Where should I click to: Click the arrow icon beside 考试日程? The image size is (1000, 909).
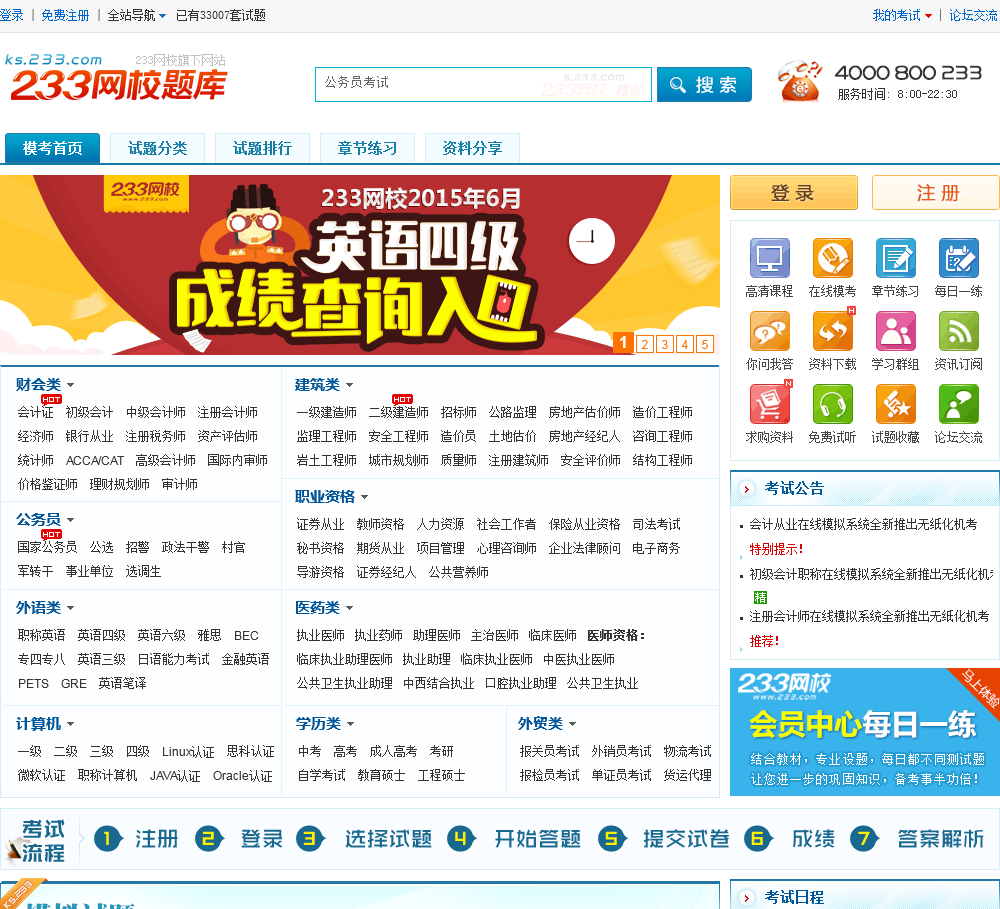click(746, 898)
